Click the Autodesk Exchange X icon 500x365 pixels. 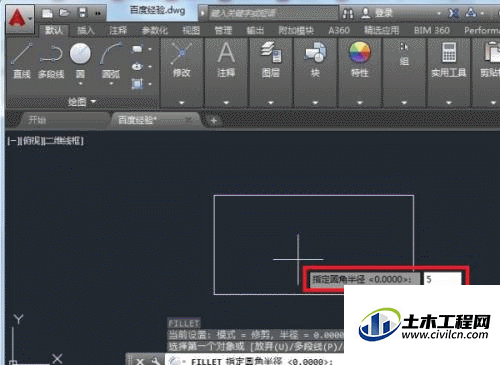pos(453,13)
